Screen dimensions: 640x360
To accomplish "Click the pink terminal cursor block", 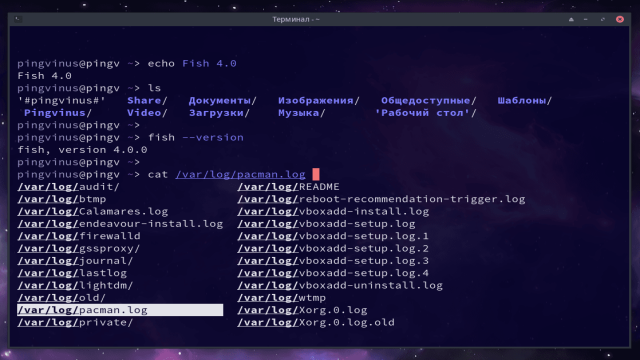I will tap(316, 174).
